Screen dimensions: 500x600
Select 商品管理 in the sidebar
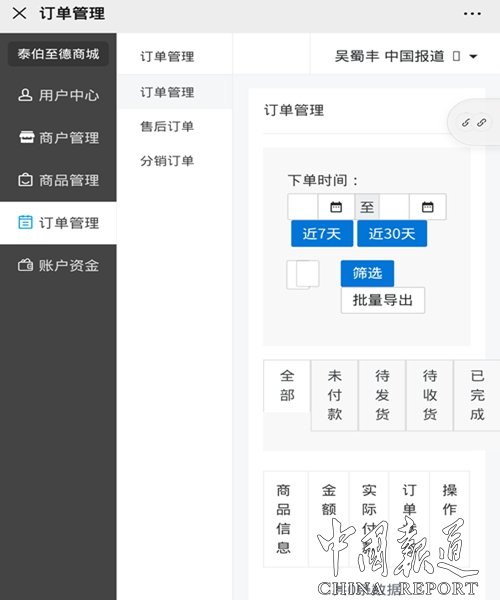point(58,180)
